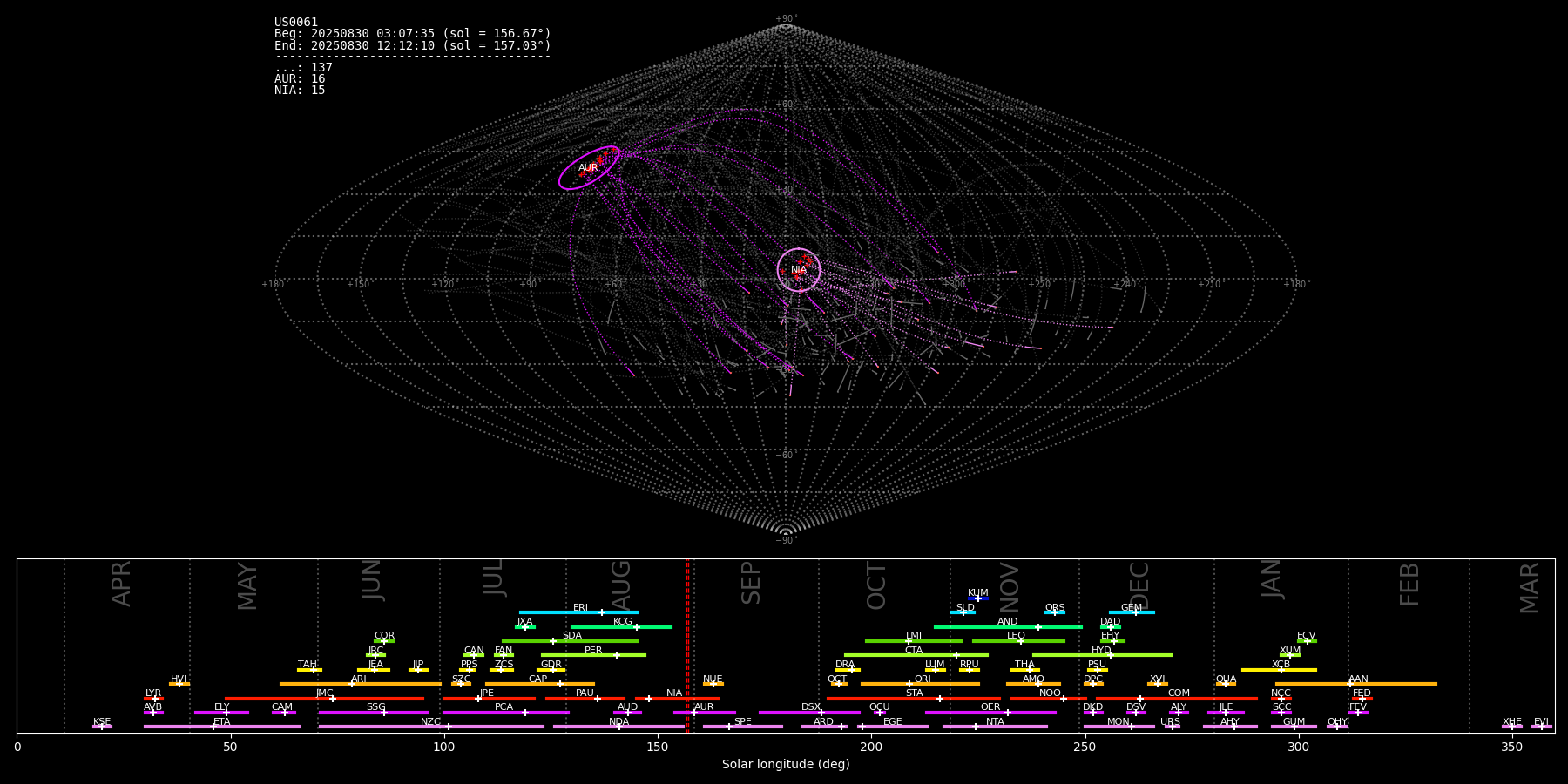Select the PER peak plus marker

[x=617, y=655]
